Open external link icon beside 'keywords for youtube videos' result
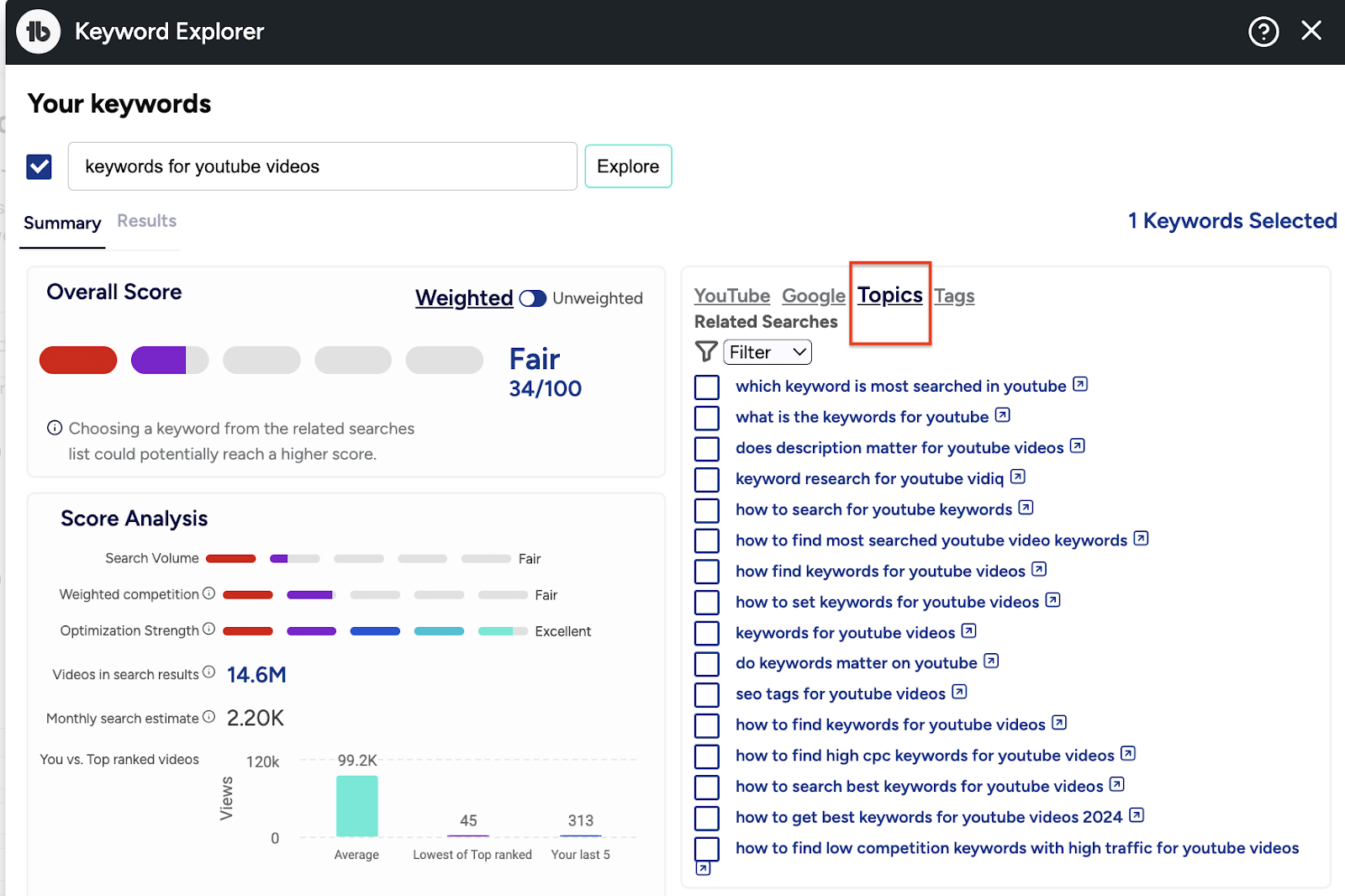1345x896 pixels. 968,630
